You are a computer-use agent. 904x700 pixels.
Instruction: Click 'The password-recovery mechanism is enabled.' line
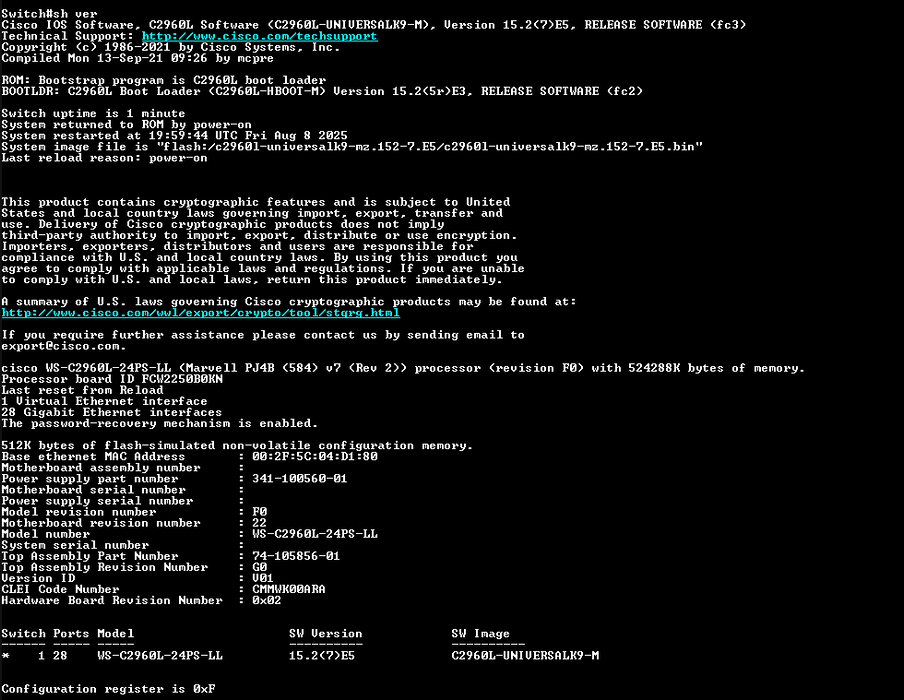tap(160, 423)
